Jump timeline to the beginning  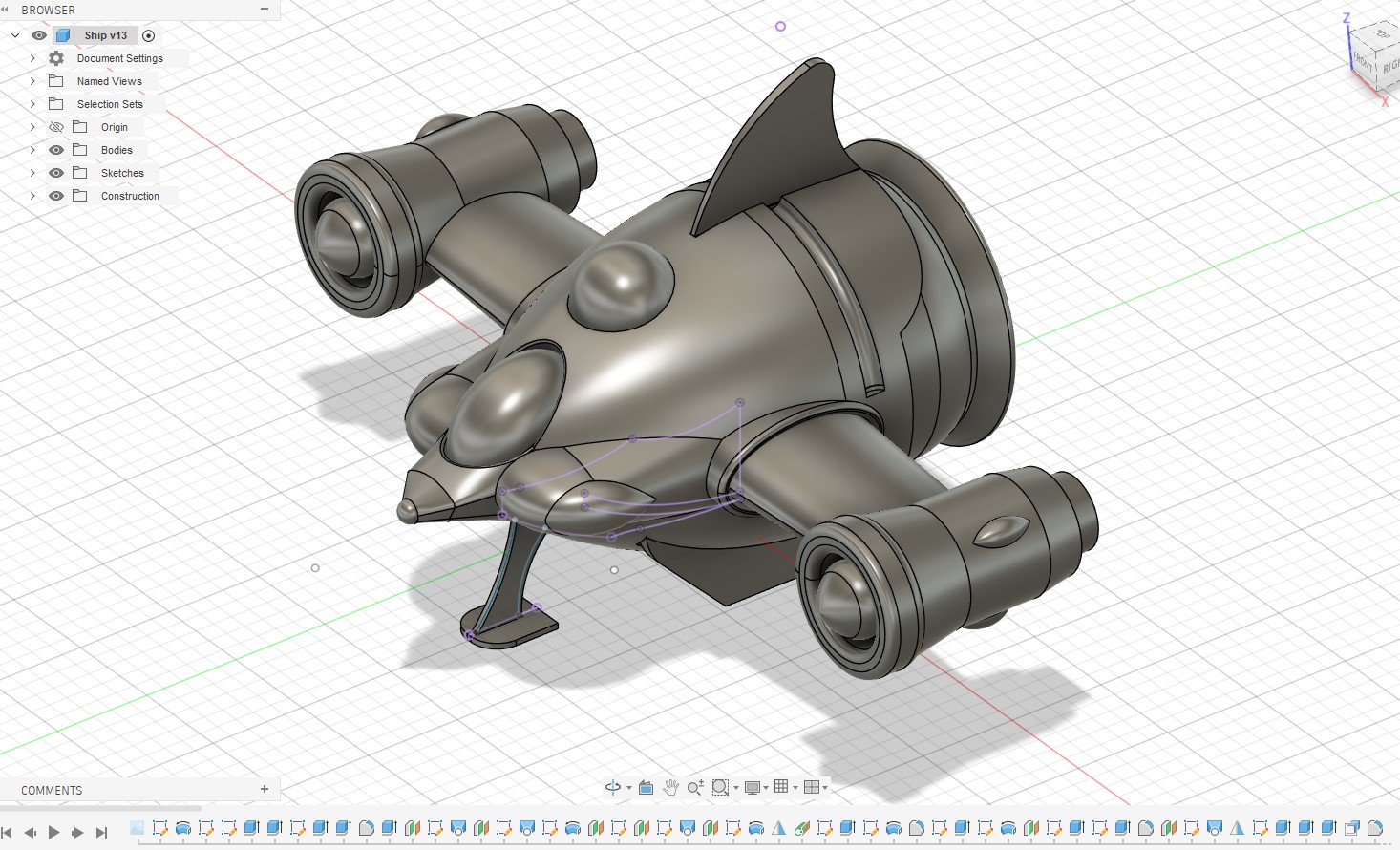click(x=8, y=833)
